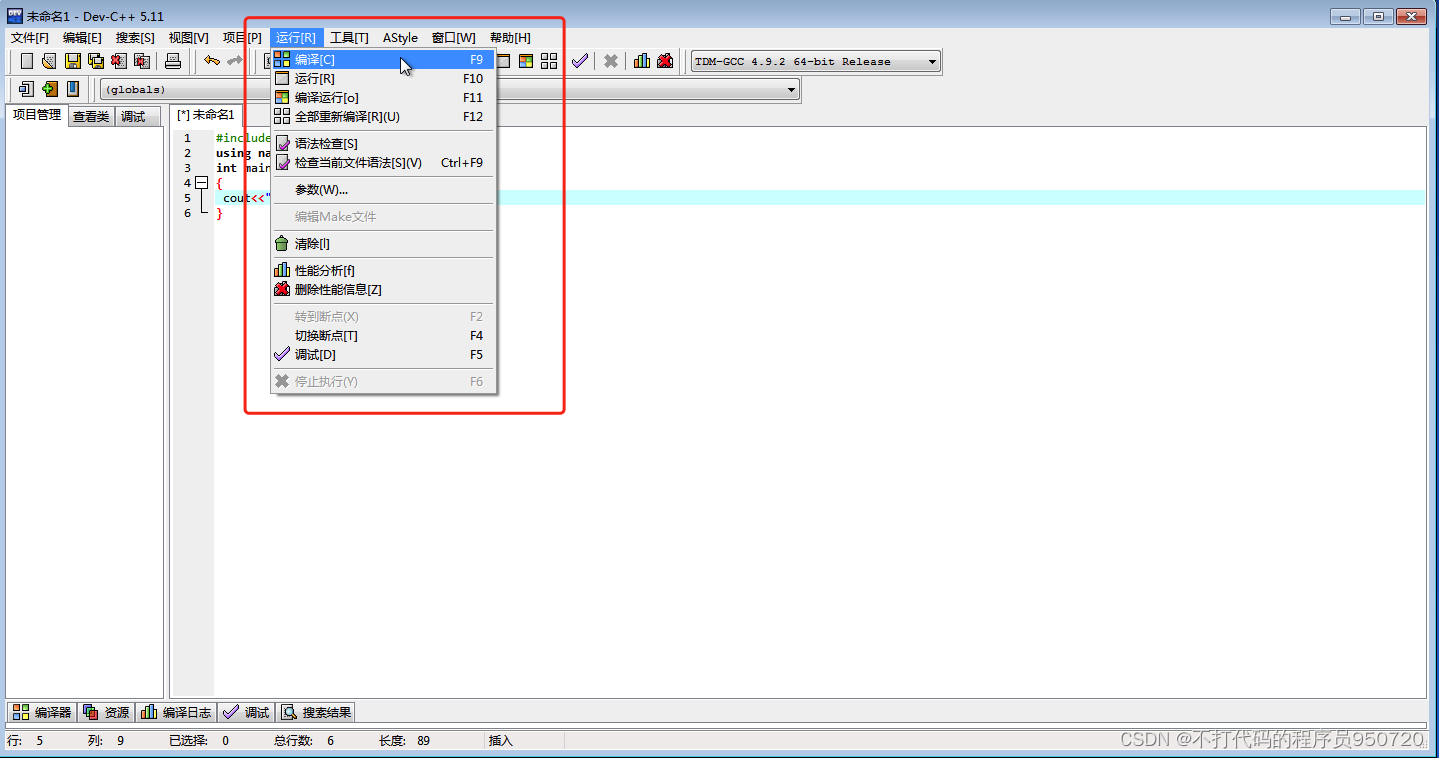The image size is (1439, 758).
Task: Open 参数(W)... menu entry
Action: 384,189
